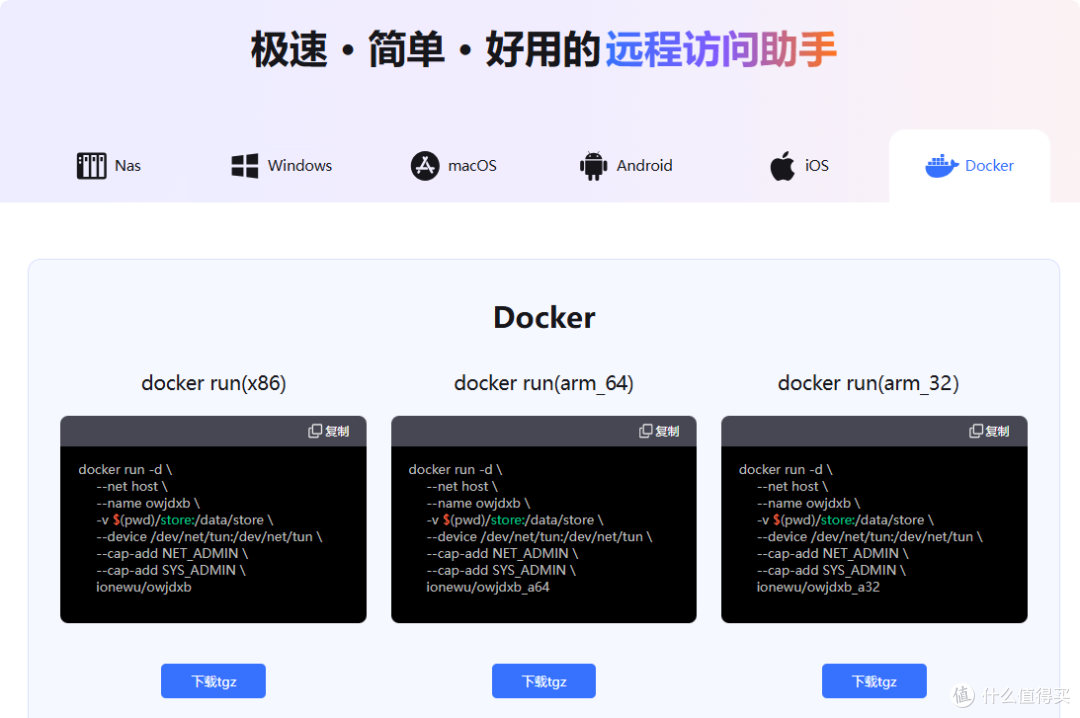Click the Android robot icon

(593, 165)
